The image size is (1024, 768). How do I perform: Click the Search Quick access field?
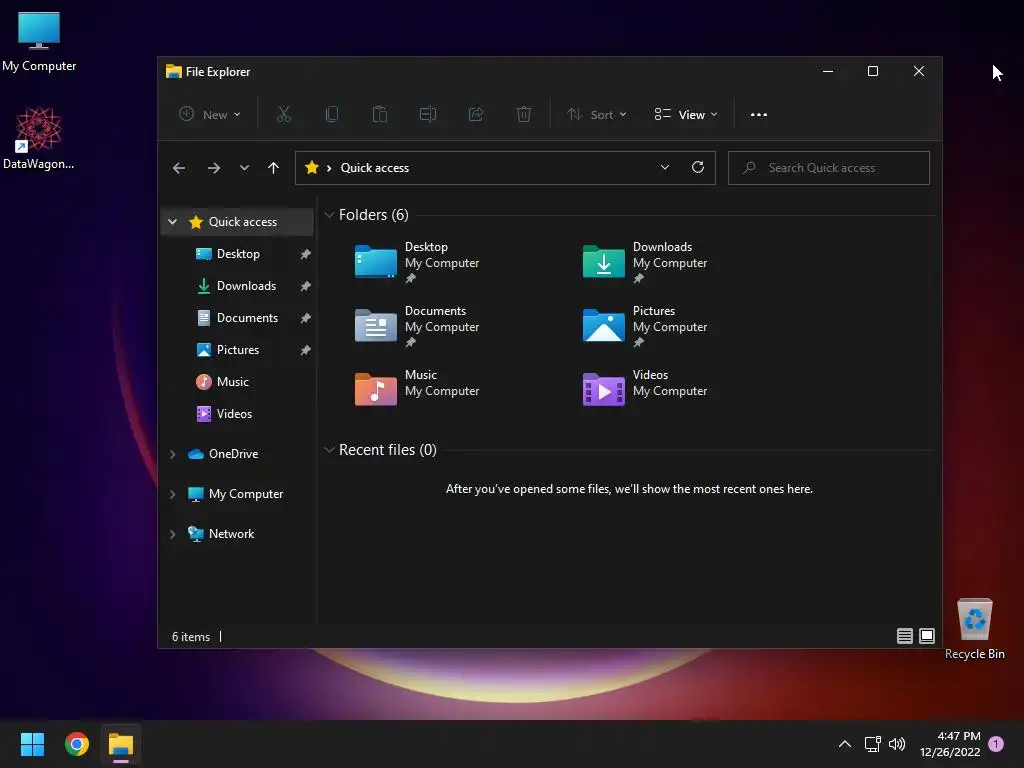click(x=829, y=168)
